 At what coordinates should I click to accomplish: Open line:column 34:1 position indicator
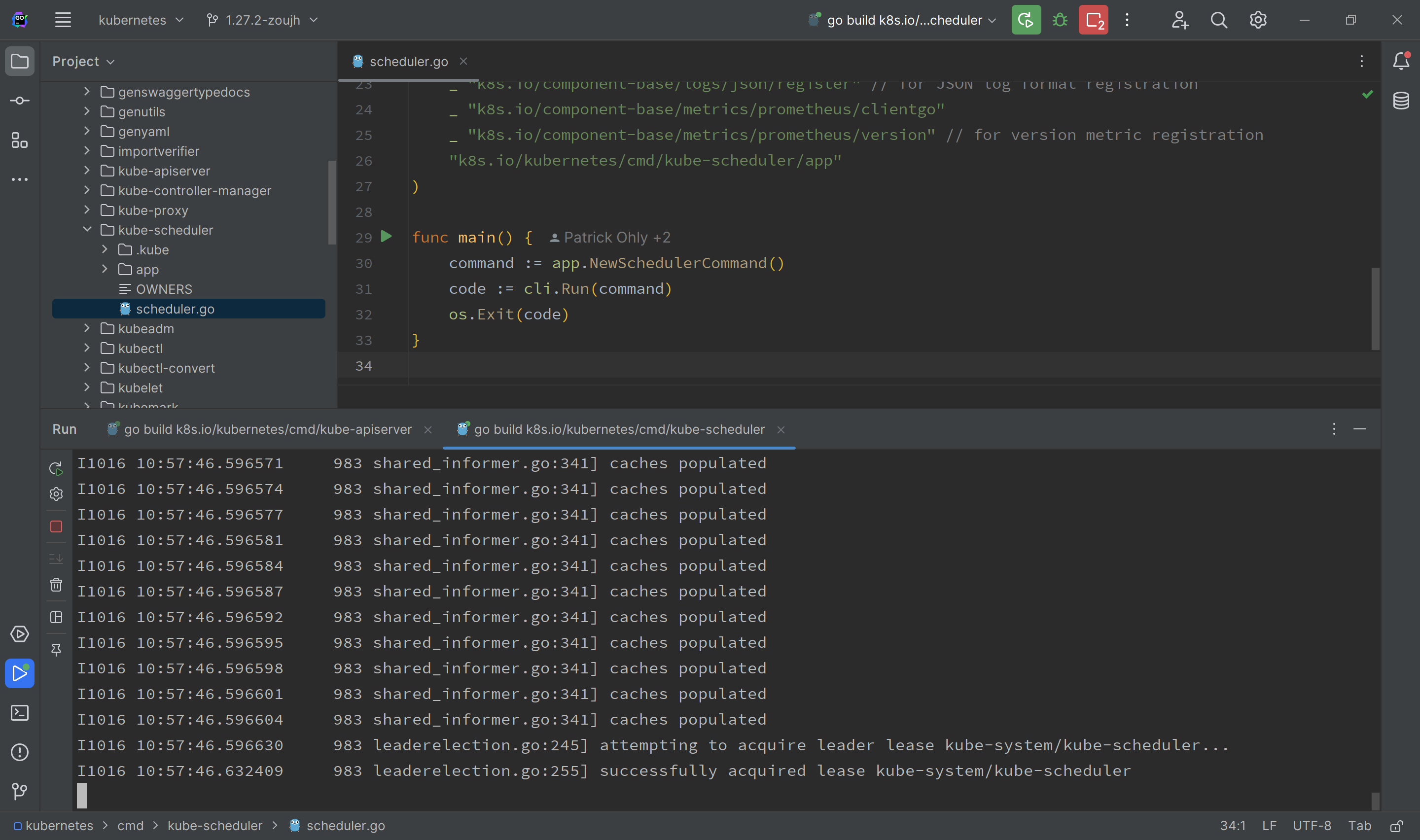[x=1232, y=826]
